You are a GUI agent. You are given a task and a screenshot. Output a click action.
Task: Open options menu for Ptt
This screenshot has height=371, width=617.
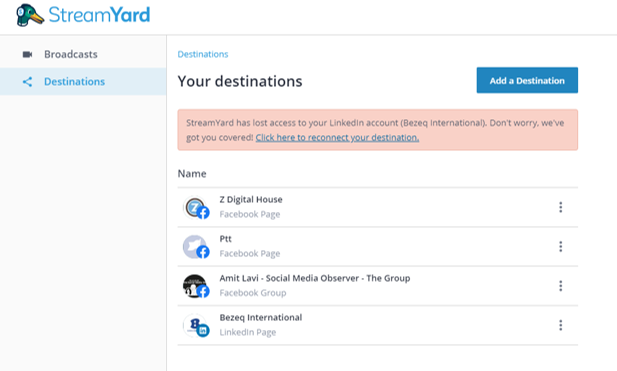[x=560, y=246]
